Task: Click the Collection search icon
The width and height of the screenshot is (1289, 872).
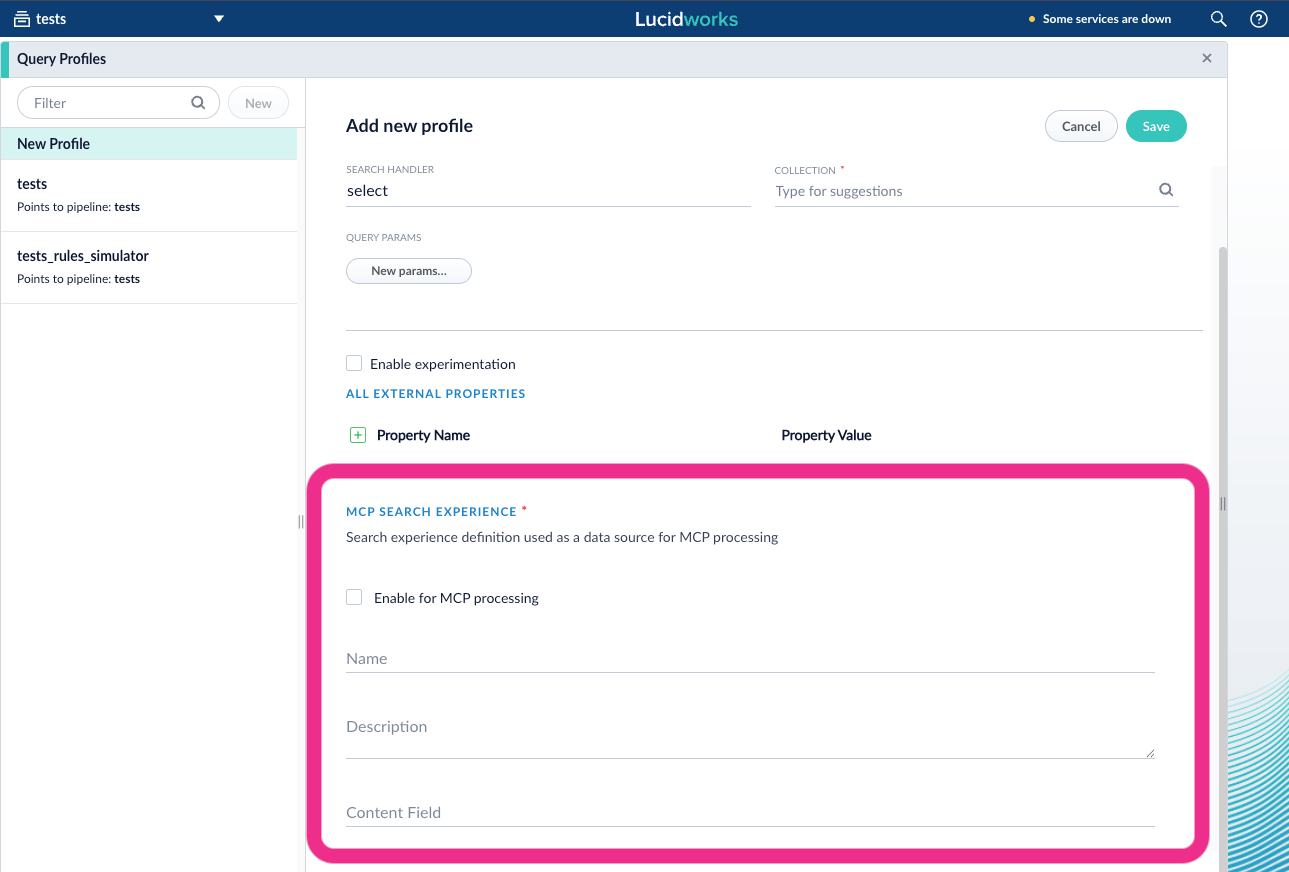Action: click(x=1166, y=190)
